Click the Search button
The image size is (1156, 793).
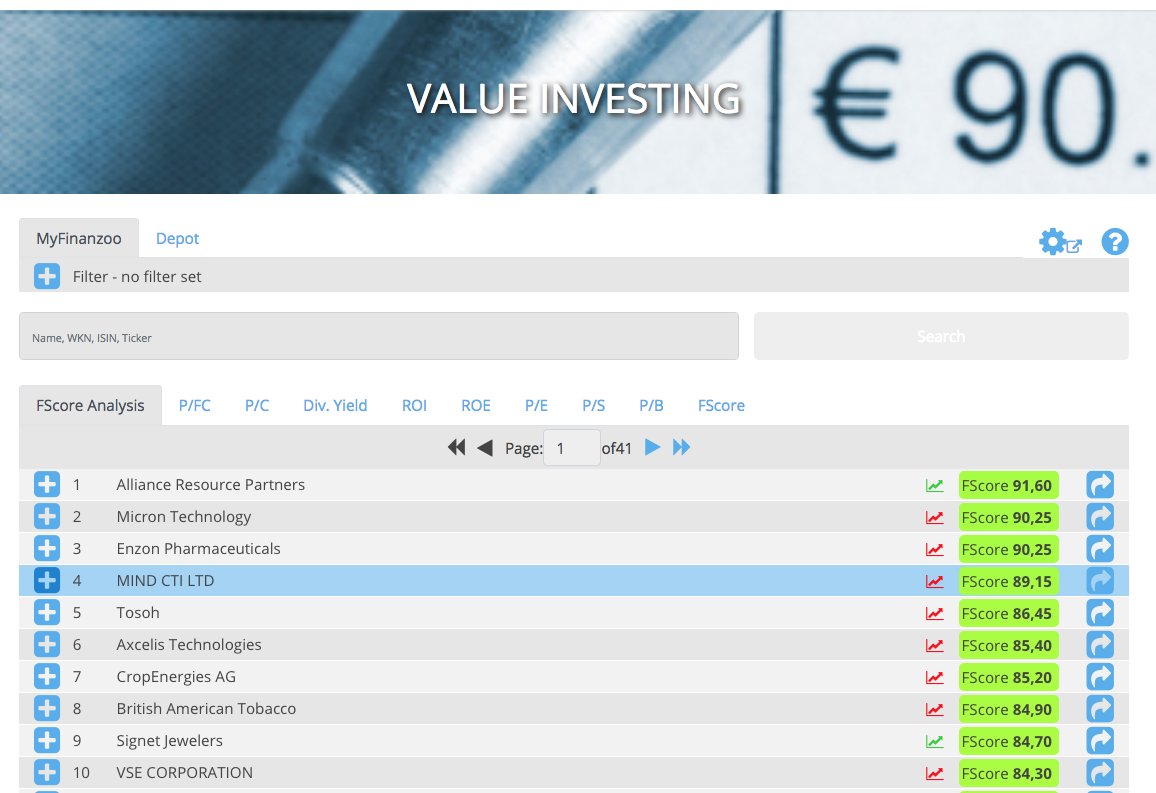[x=940, y=335]
